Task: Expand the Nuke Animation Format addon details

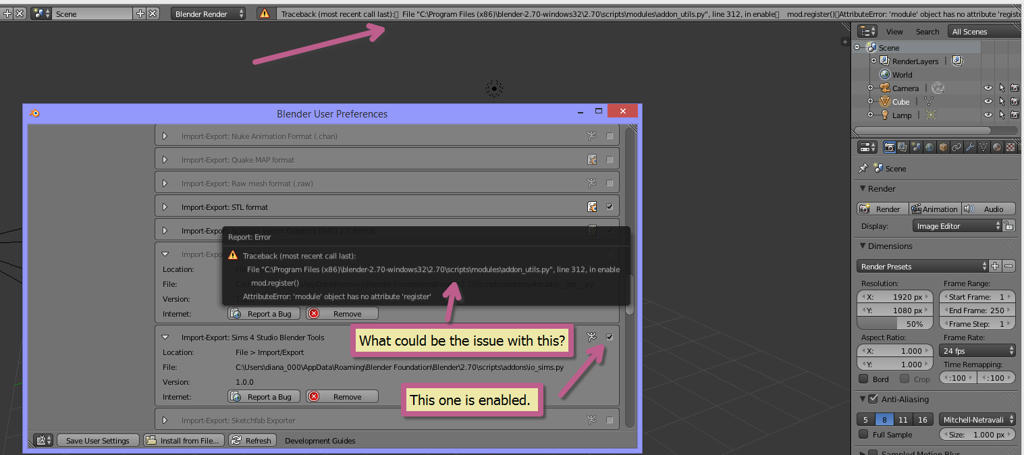Action: coord(165,136)
